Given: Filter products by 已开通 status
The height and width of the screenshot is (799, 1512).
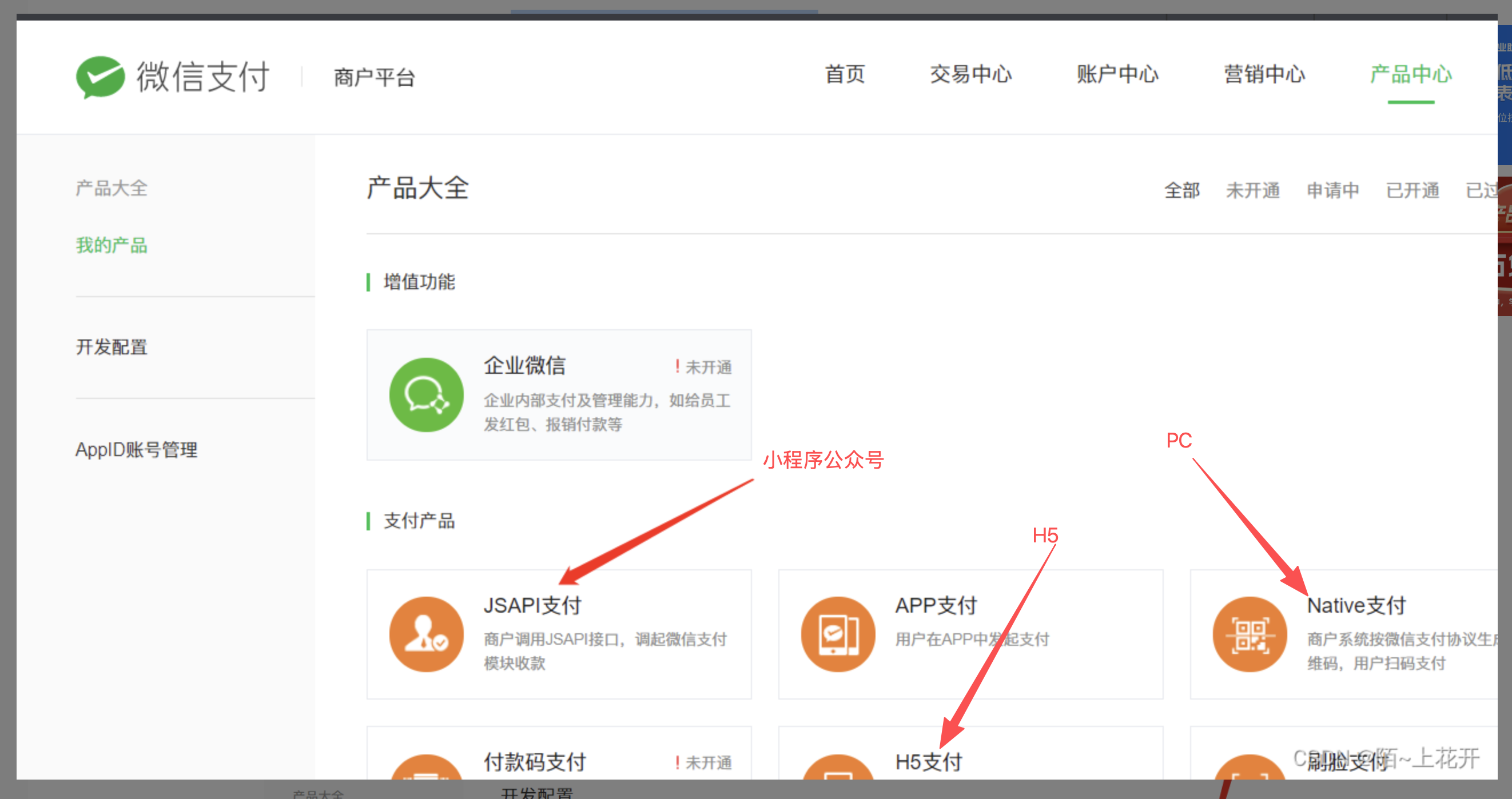Looking at the screenshot, I should click(1412, 190).
